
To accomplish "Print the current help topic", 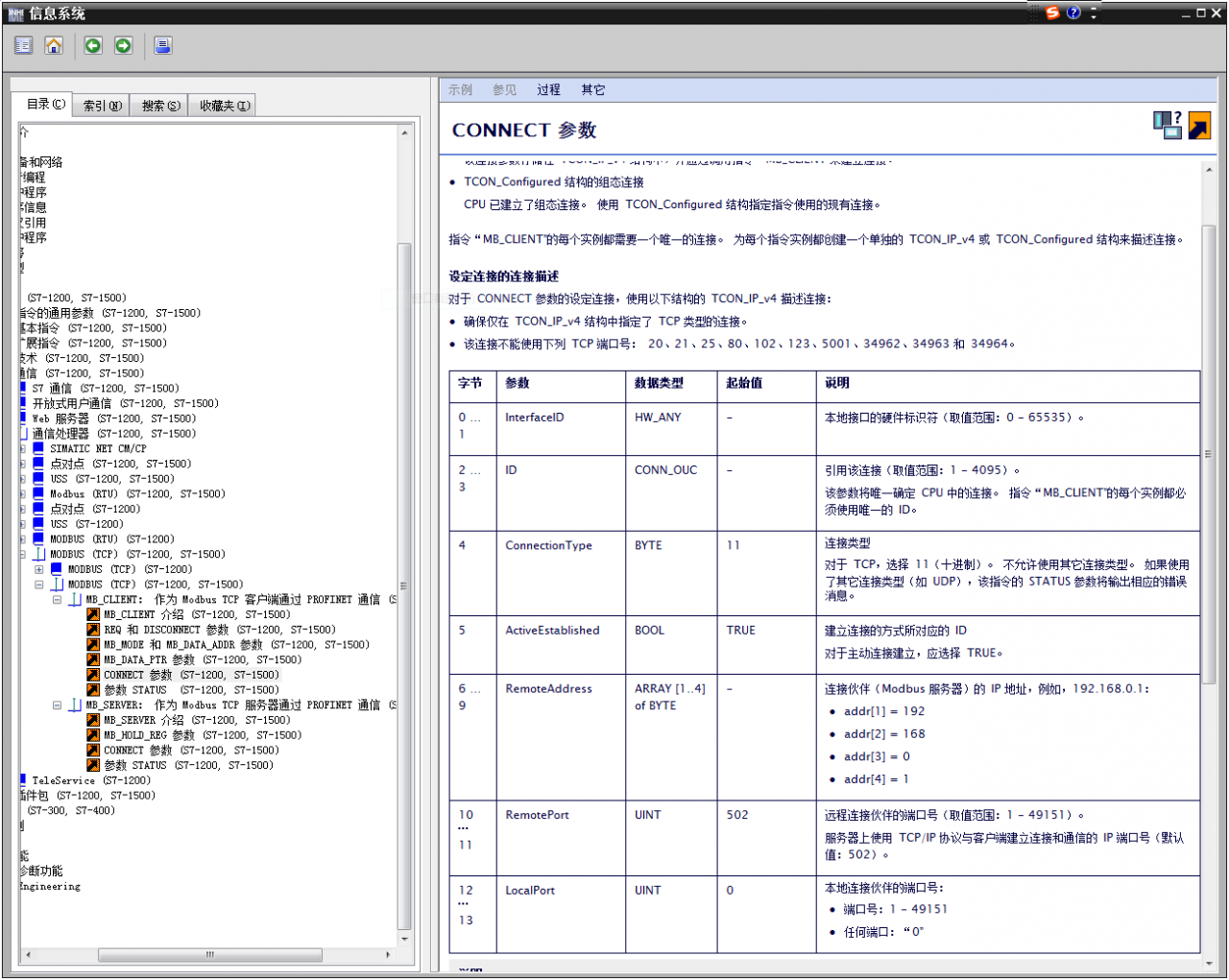I will [x=163, y=46].
